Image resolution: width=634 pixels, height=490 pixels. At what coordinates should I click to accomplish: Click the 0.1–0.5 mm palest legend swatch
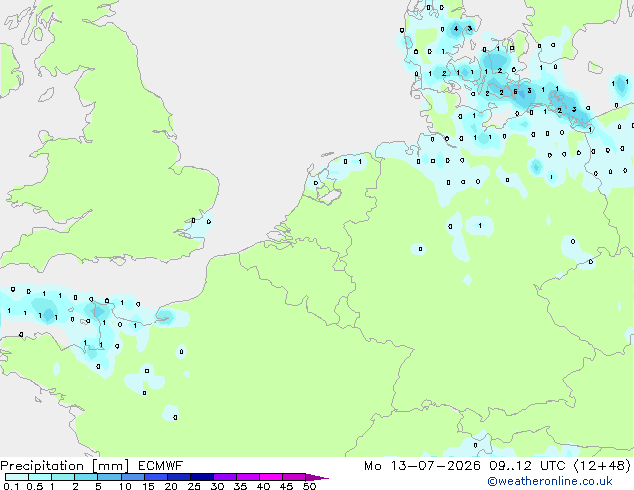pos(17,477)
